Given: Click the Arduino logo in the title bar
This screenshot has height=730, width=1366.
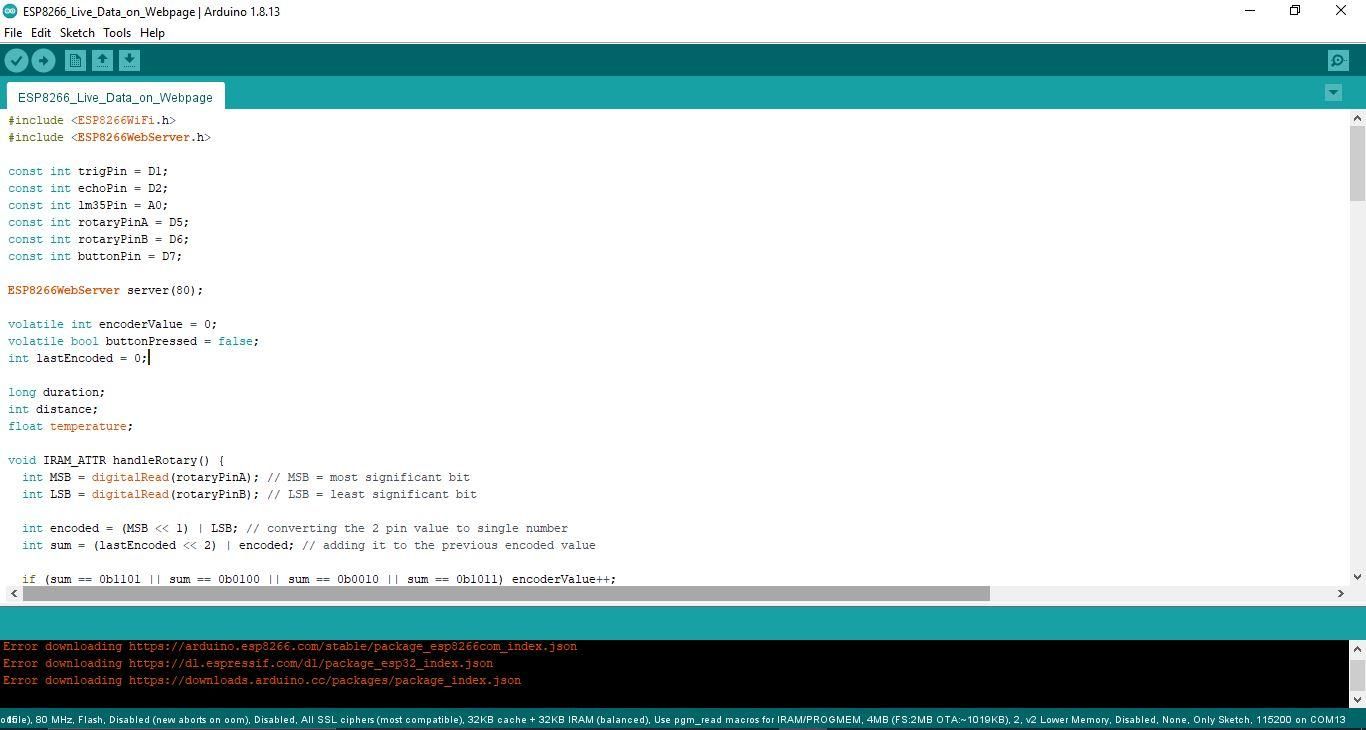Looking at the screenshot, I should coord(10,11).
